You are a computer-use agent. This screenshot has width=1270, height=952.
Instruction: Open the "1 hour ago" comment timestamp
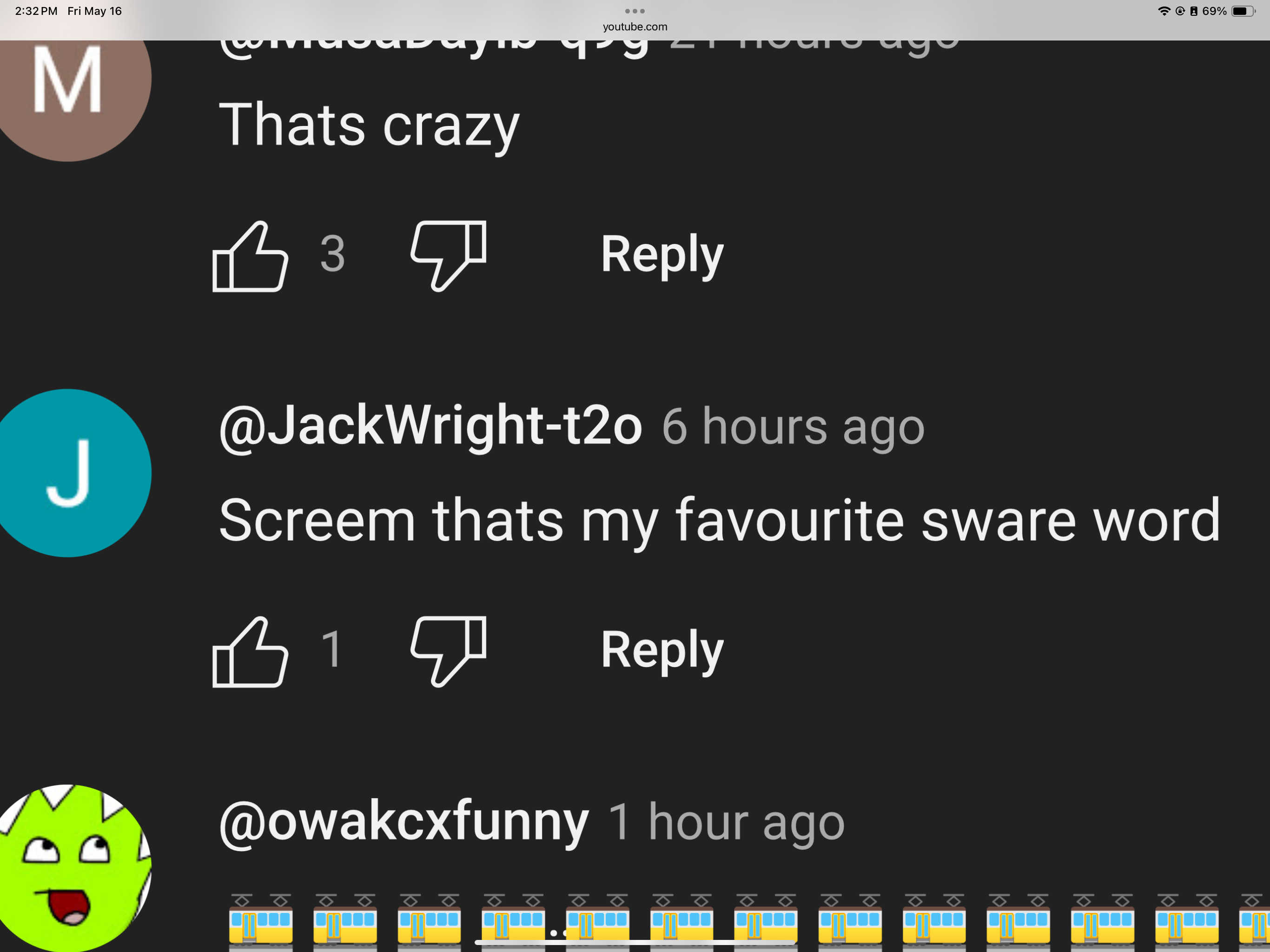click(x=726, y=822)
